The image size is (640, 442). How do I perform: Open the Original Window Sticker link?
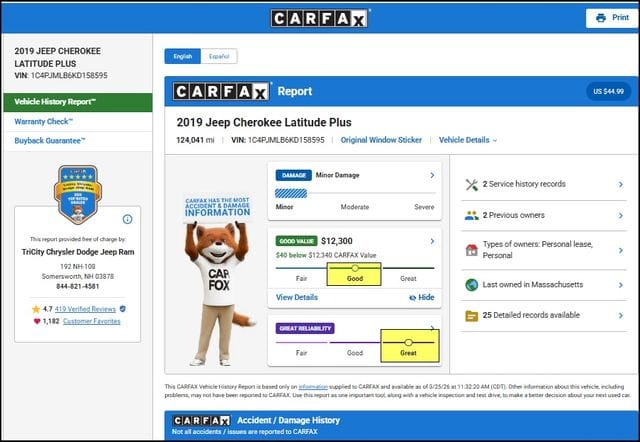click(383, 140)
